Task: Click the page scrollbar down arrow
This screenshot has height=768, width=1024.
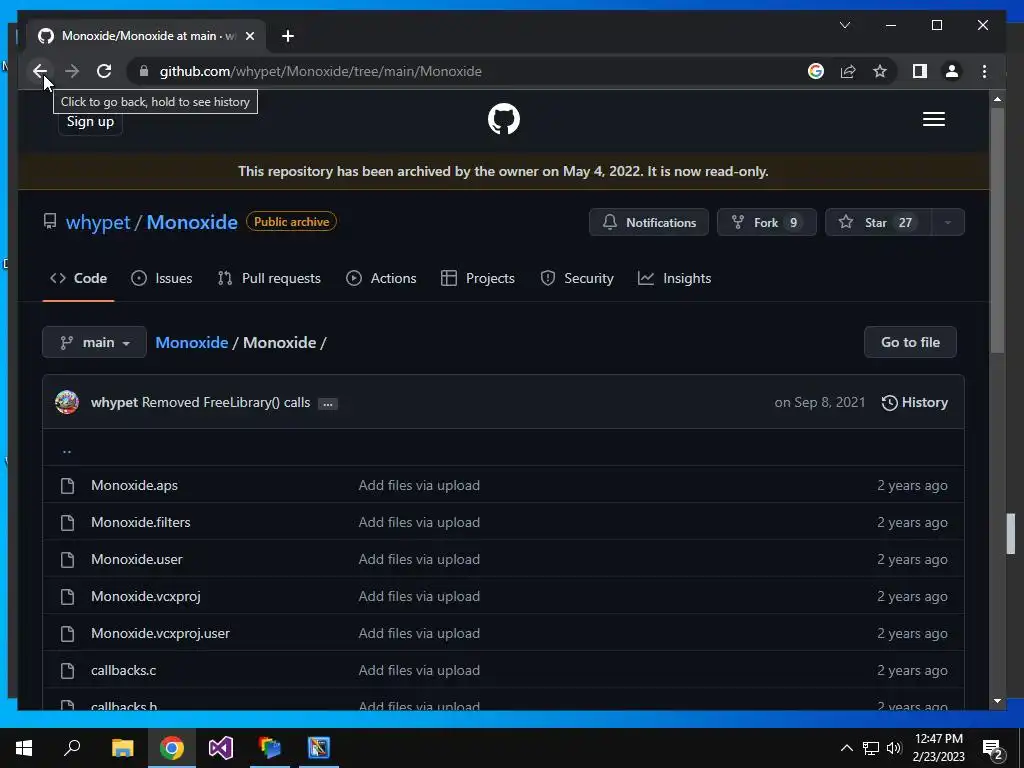Action: 997,701
